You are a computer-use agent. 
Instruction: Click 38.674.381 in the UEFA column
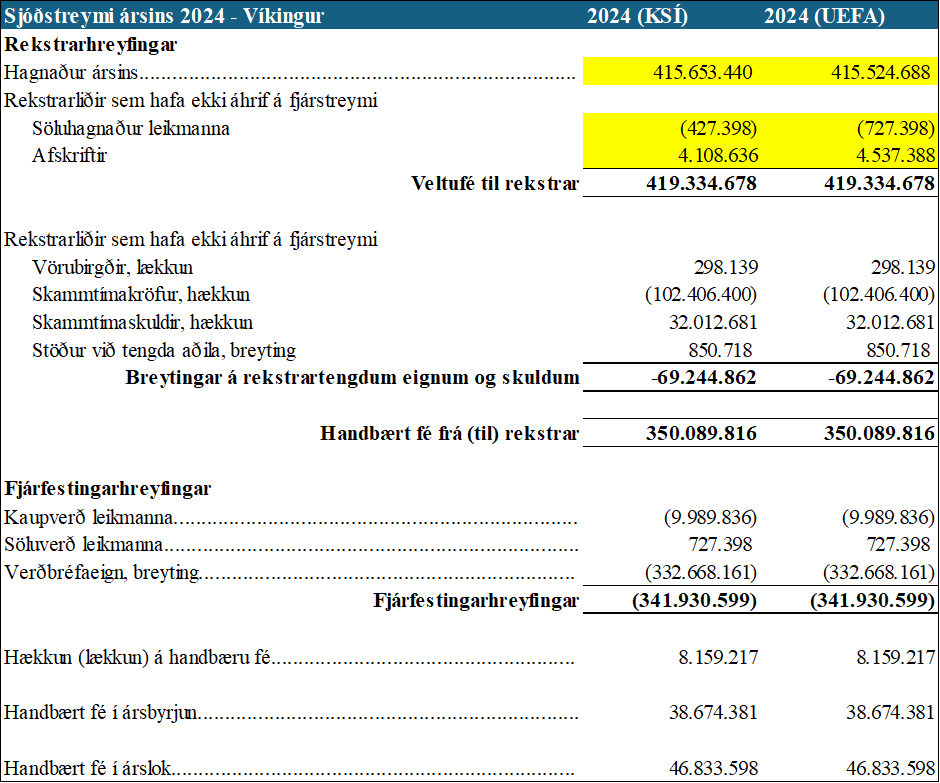[x=891, y=713]
